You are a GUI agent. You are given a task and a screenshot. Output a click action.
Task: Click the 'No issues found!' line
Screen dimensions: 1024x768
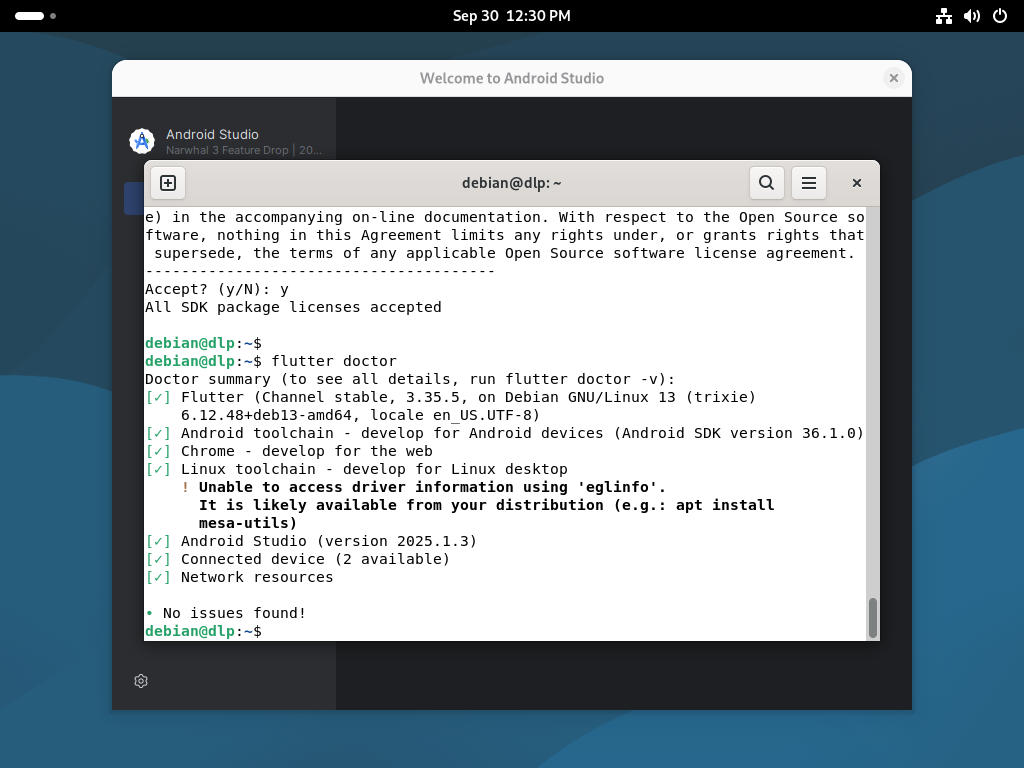coord(234,613)
